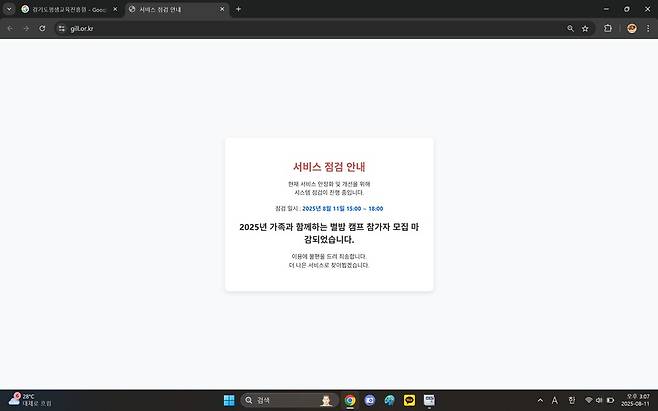
Task: Open the Wi-Fi network status icon
Action: click(x=589, y=401)
